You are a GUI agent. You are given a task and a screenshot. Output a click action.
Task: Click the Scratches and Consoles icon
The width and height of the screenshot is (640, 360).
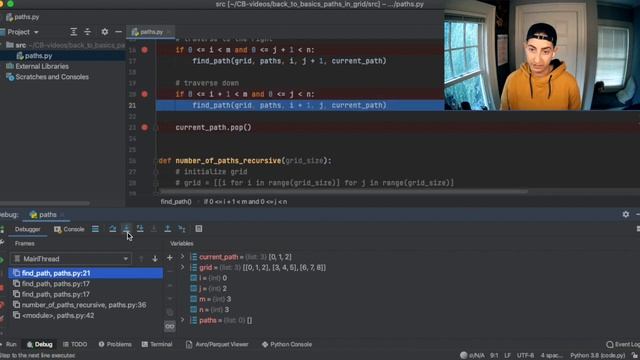pyautogui.click(x=10, y=77)
